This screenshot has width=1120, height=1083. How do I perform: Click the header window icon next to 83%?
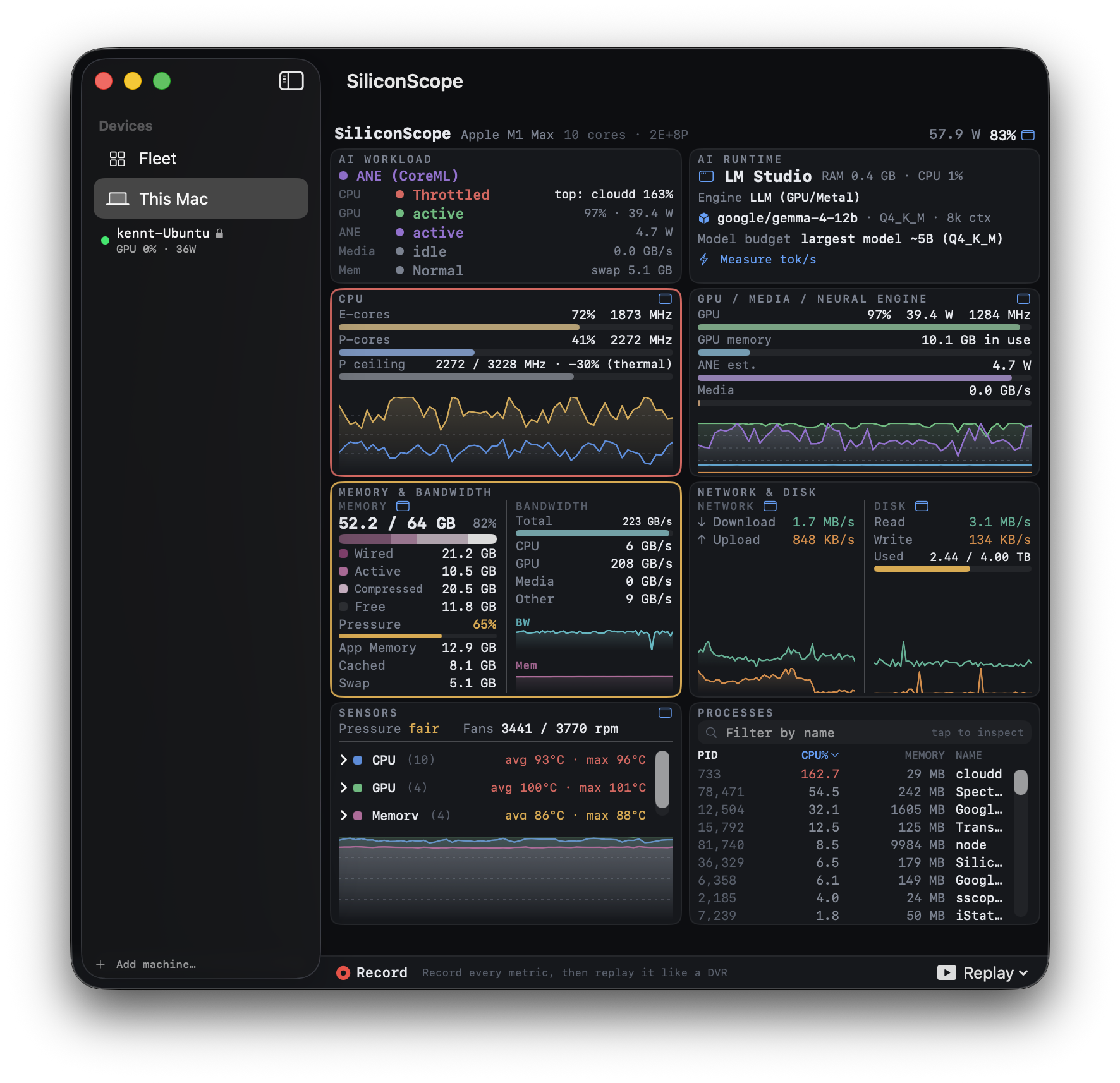[x=1028, y=135]
